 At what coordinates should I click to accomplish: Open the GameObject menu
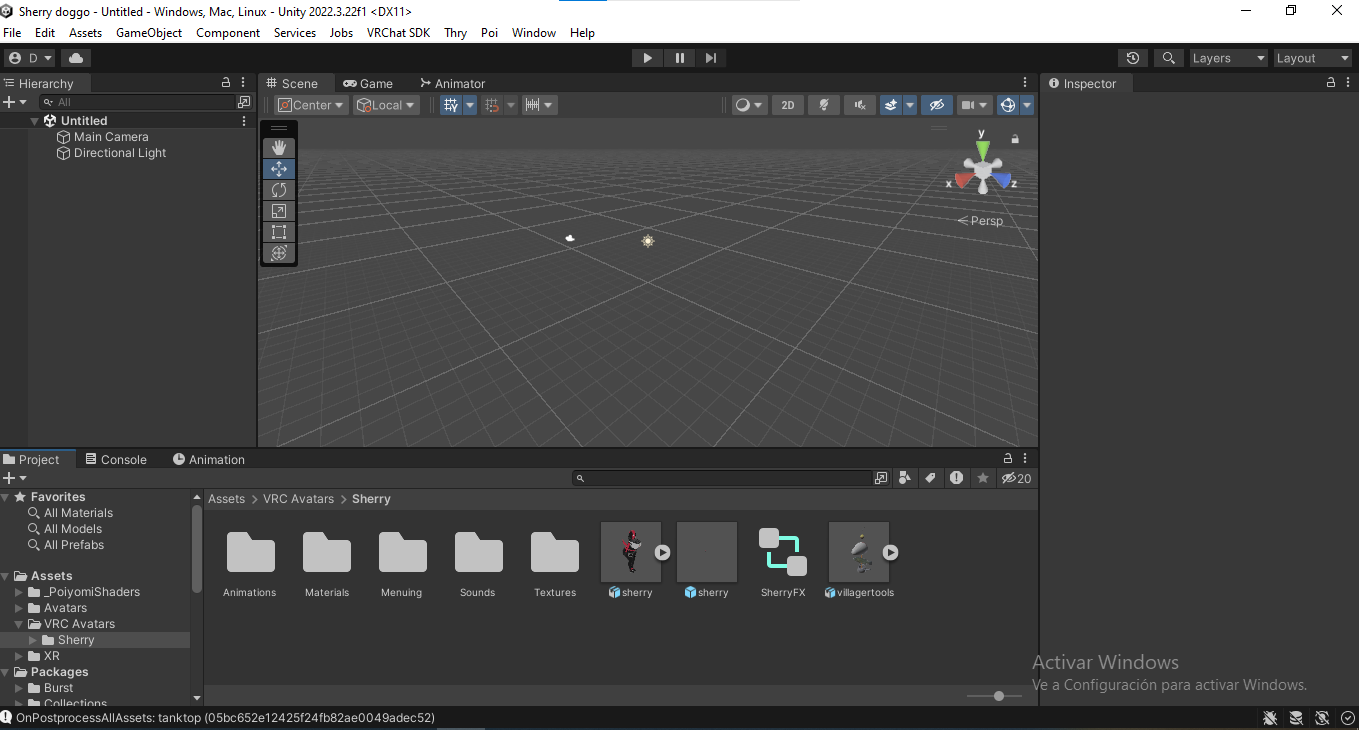pyautogui.click(x=149, y=33)
